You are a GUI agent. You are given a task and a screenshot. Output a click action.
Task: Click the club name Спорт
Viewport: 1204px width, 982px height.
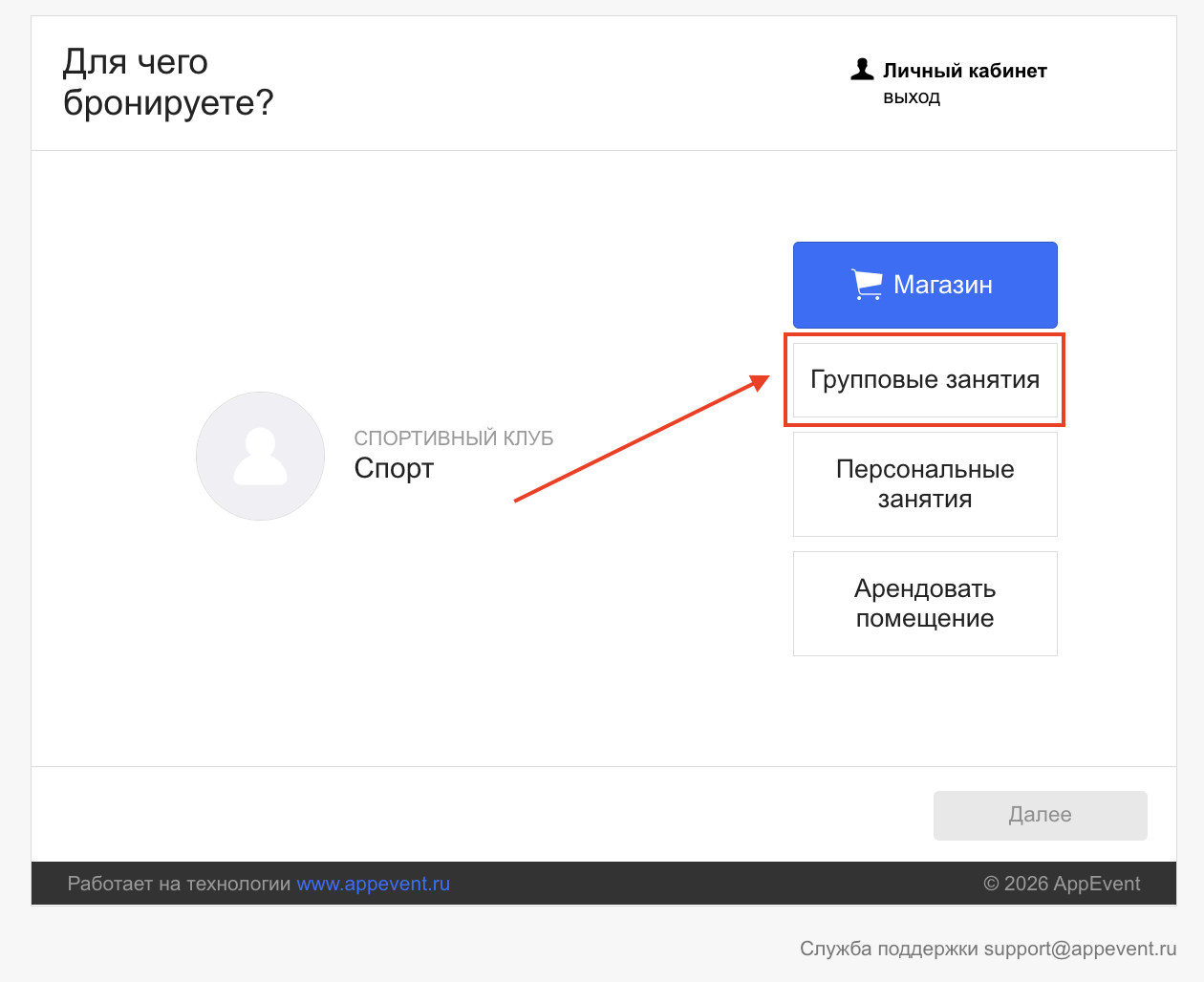394,468
